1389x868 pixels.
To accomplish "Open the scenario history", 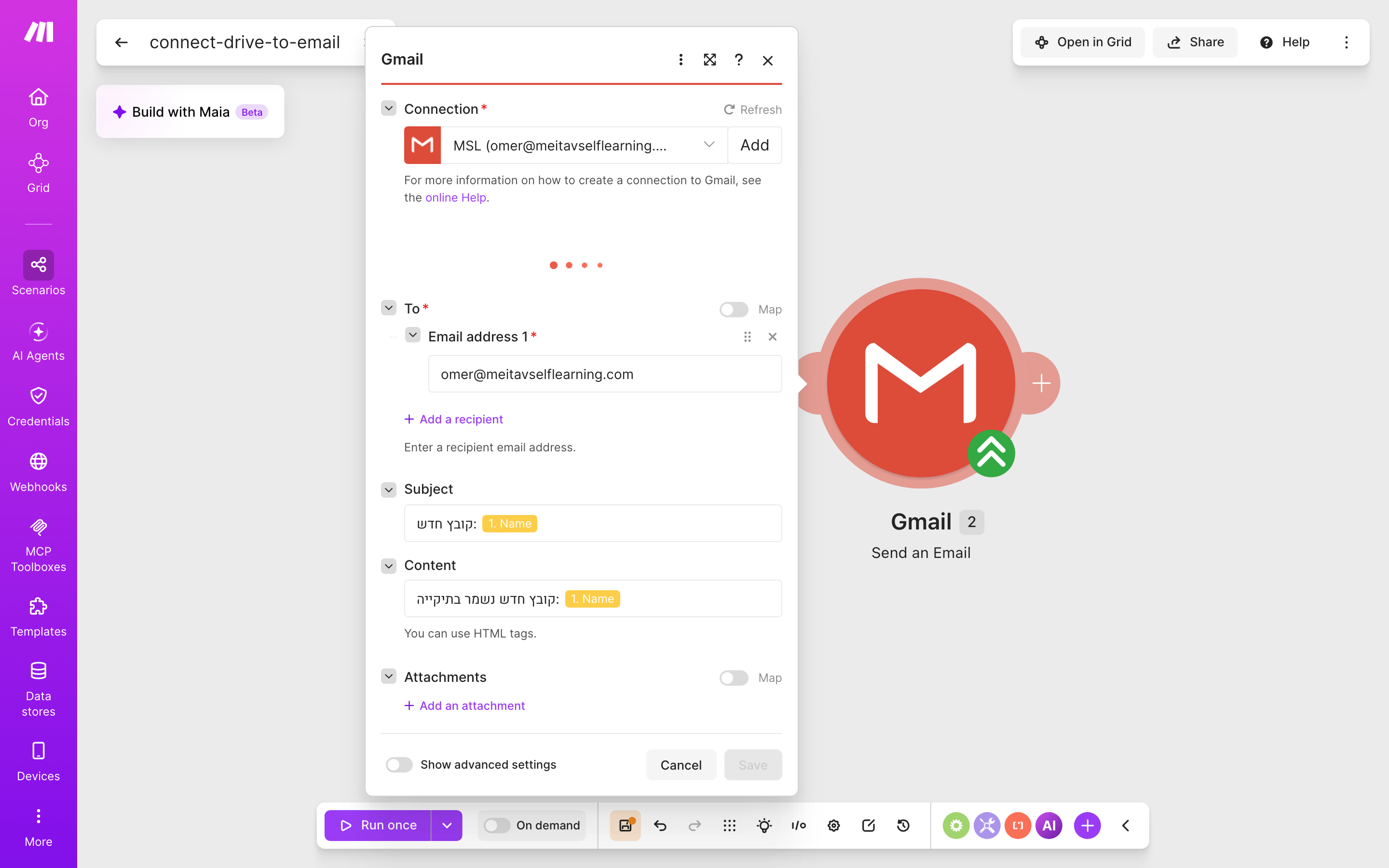I will tap(903, 826).
